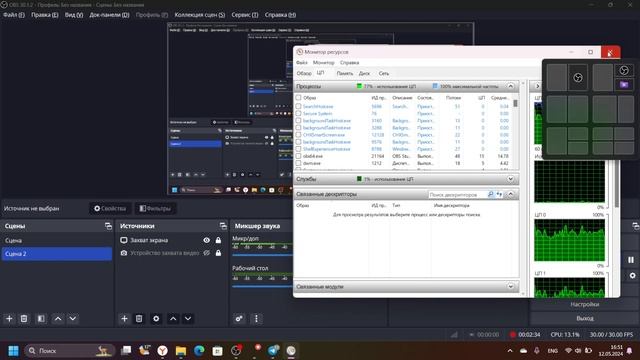Open the three-dot menu in Микшер звука
This screenshot has height=360, width=640.
tap(256, 319)
